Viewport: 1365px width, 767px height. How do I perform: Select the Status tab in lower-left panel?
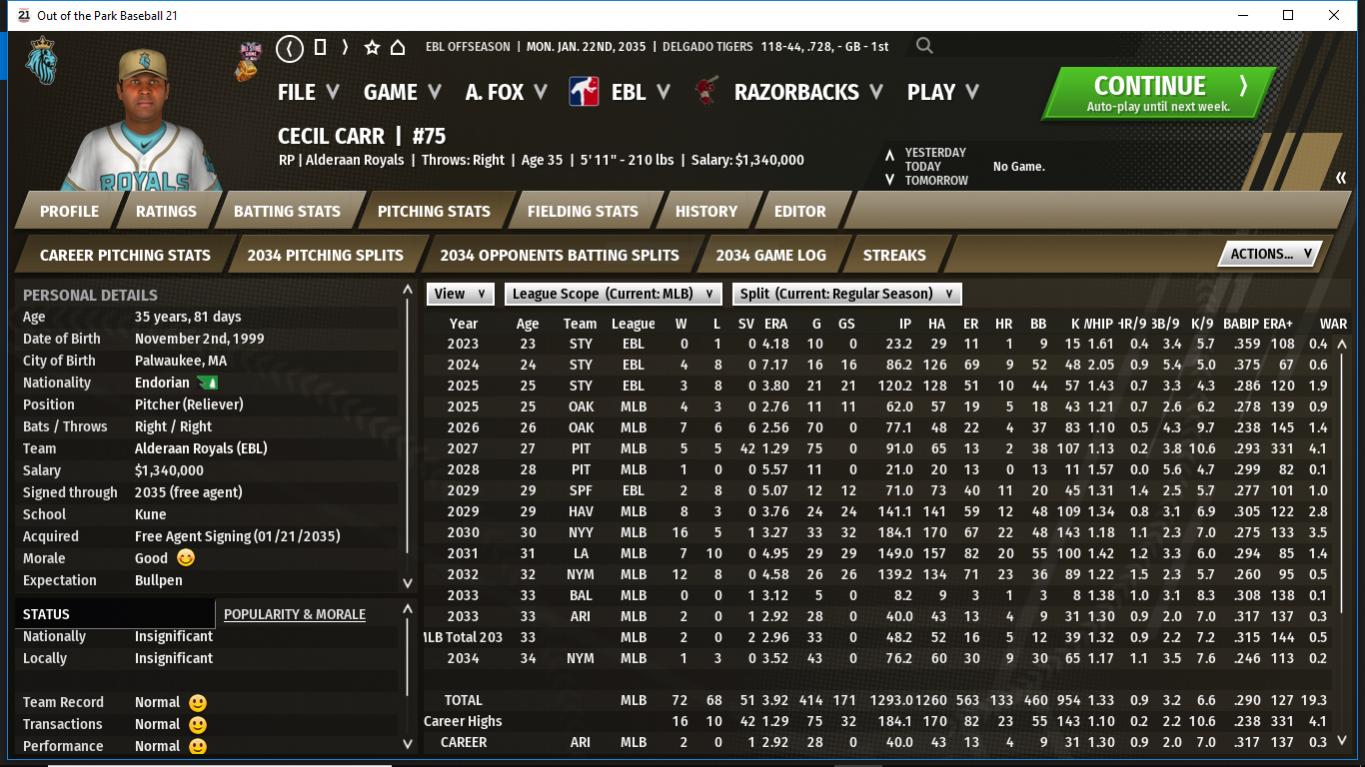coord(47,614)
